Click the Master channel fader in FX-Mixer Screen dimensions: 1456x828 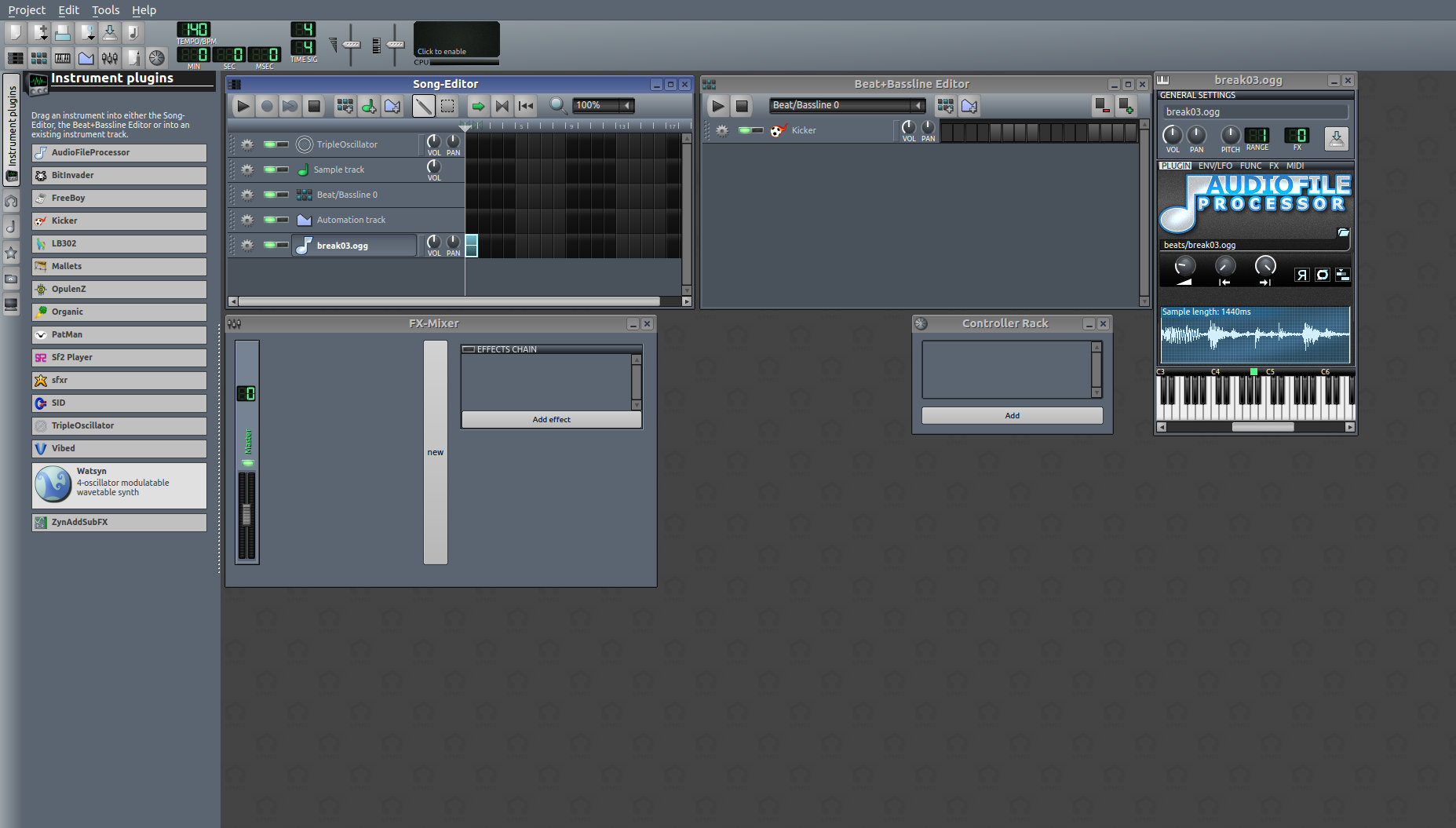tap(246, 515)
